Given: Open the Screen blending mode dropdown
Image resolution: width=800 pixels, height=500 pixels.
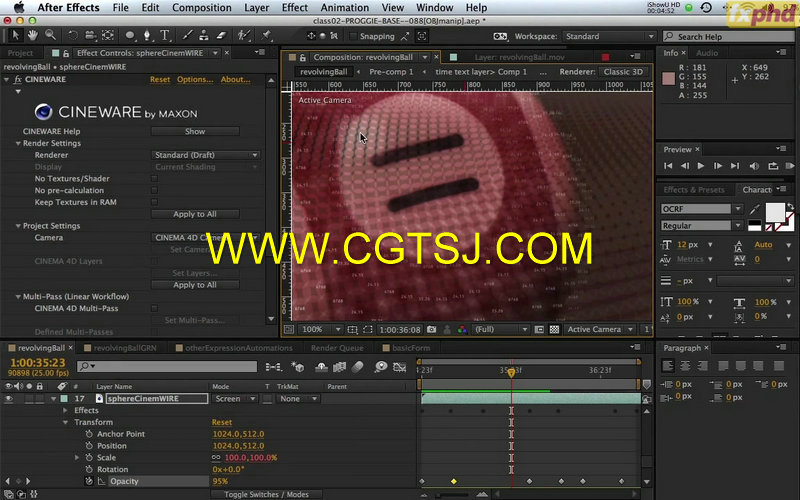Looking at the screenshot, I should coord(235,398).
